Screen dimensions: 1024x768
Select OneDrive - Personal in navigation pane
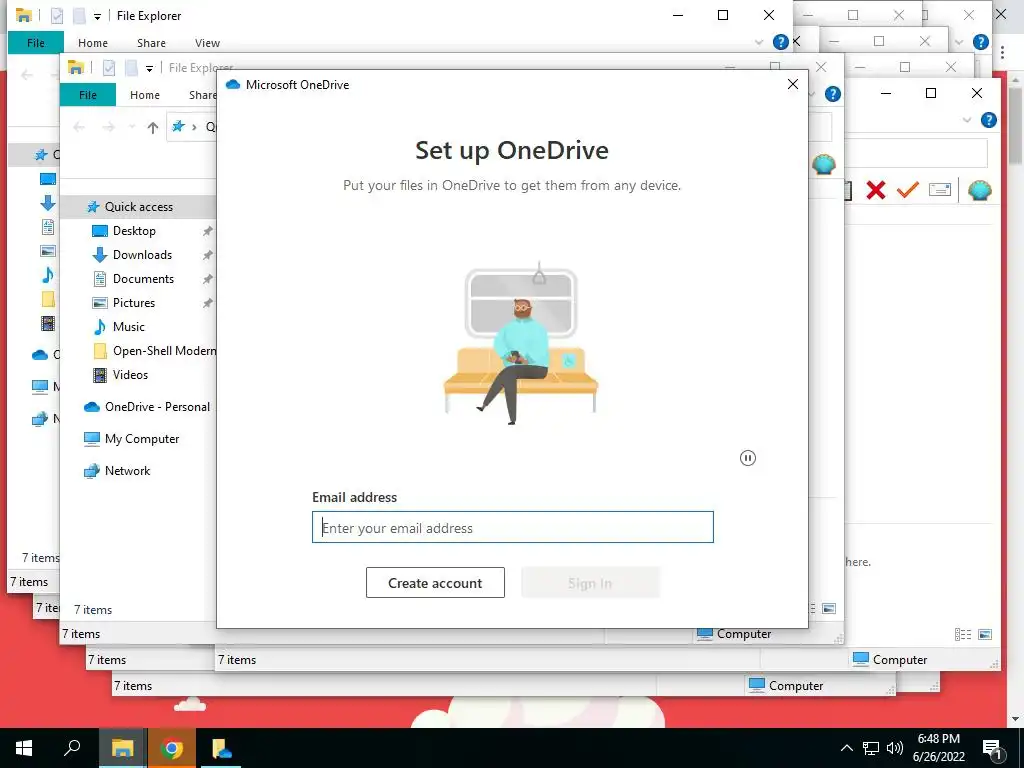pos(157,406)
